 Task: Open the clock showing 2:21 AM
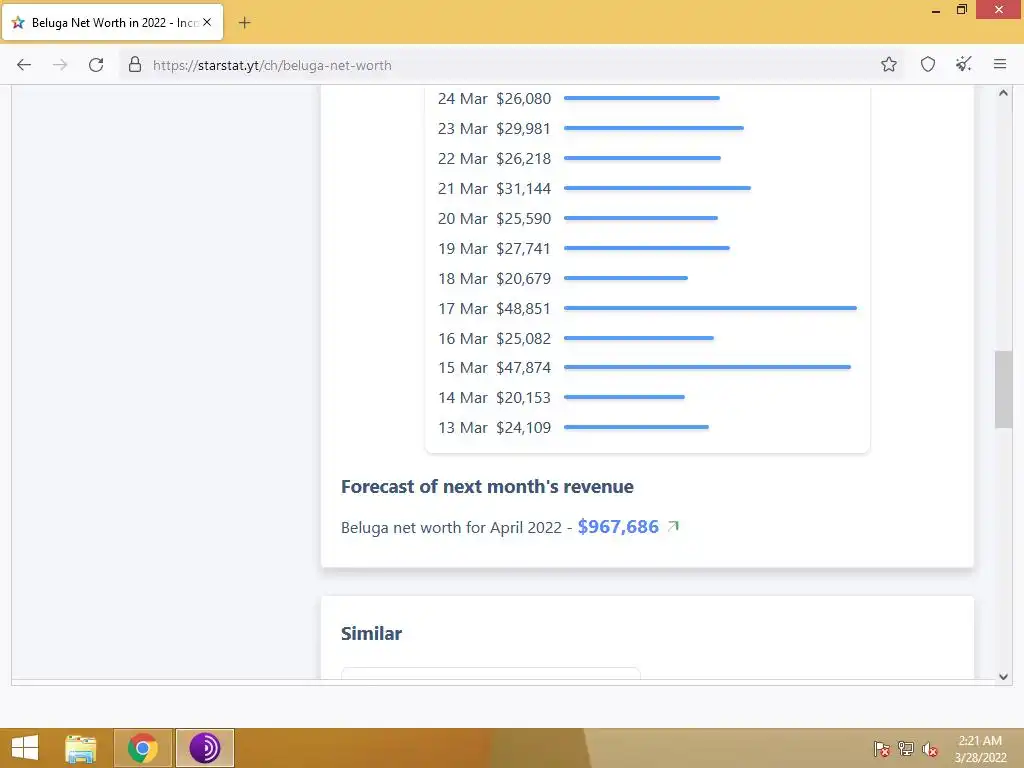point(980,749)
